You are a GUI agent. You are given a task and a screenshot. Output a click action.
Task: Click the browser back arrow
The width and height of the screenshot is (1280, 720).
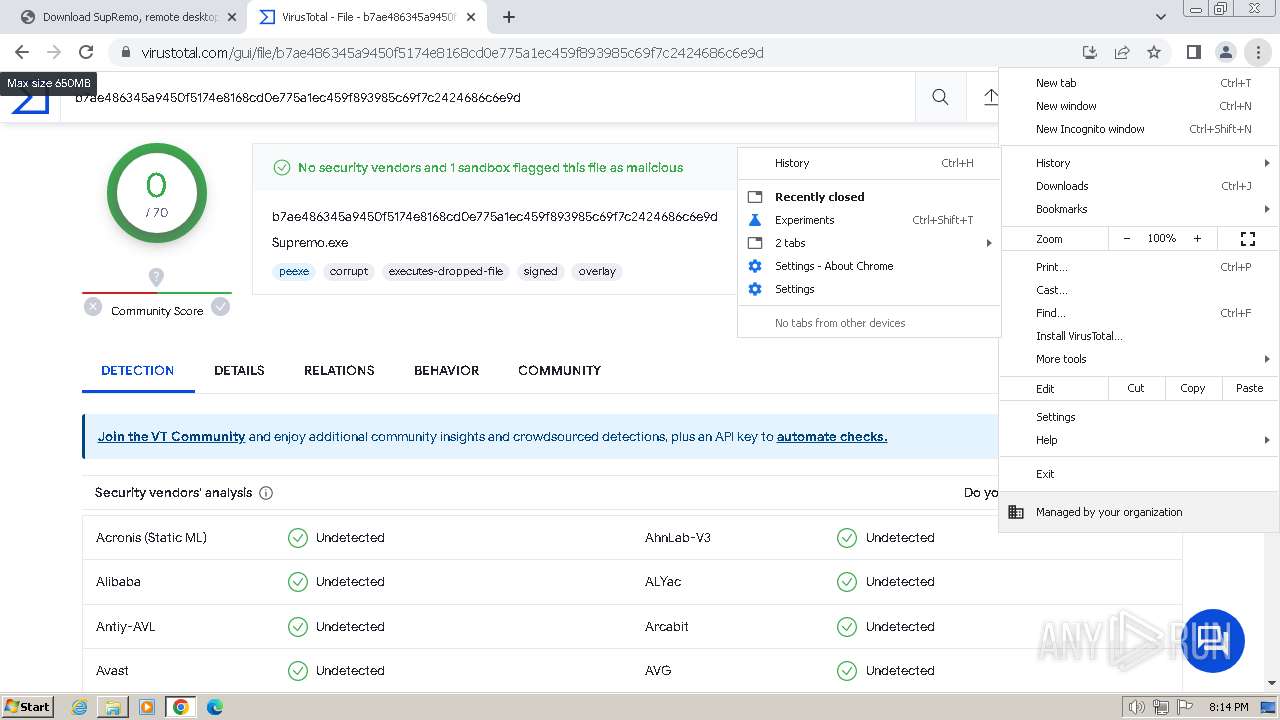22,52
